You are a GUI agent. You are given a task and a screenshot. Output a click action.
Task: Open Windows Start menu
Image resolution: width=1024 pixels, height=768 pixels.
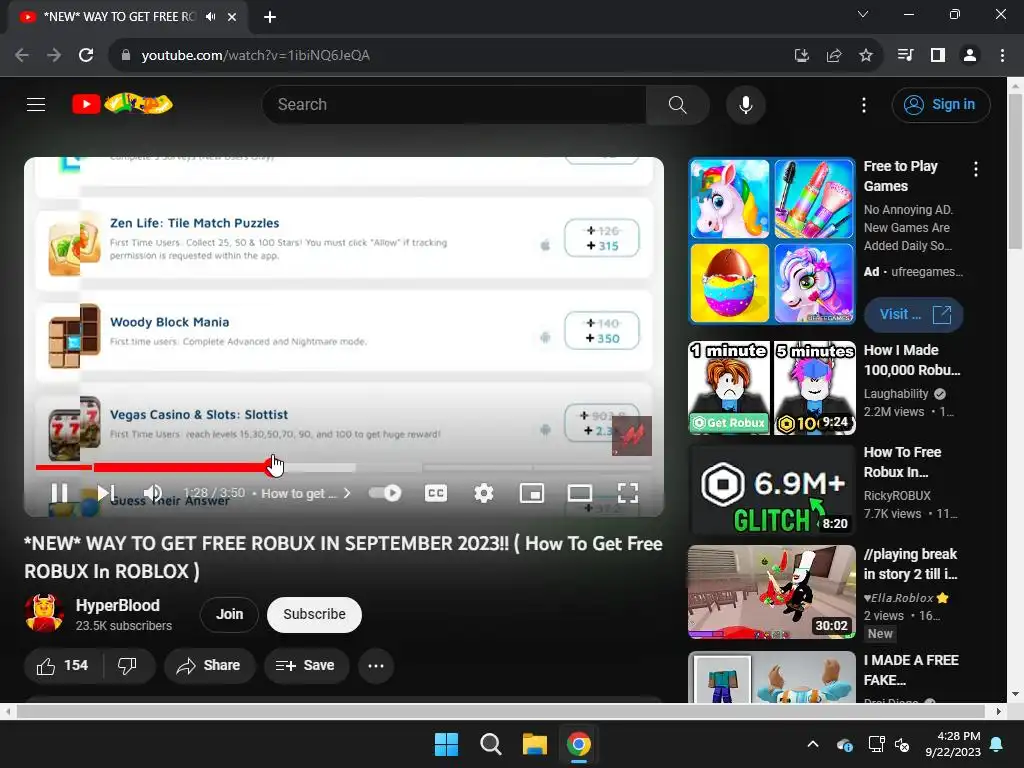pyautogui.click(x=447, y=744)
